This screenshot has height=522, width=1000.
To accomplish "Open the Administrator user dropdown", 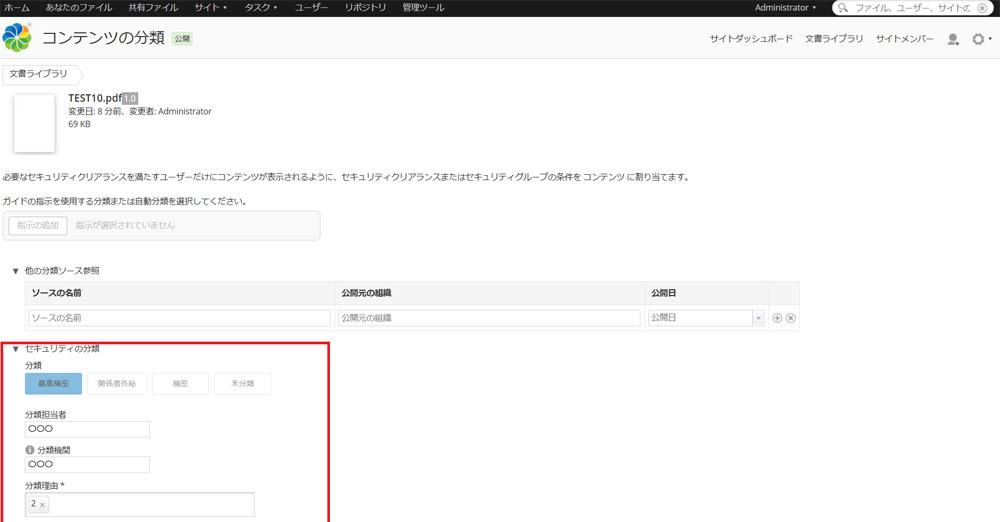I will point(785,8).
